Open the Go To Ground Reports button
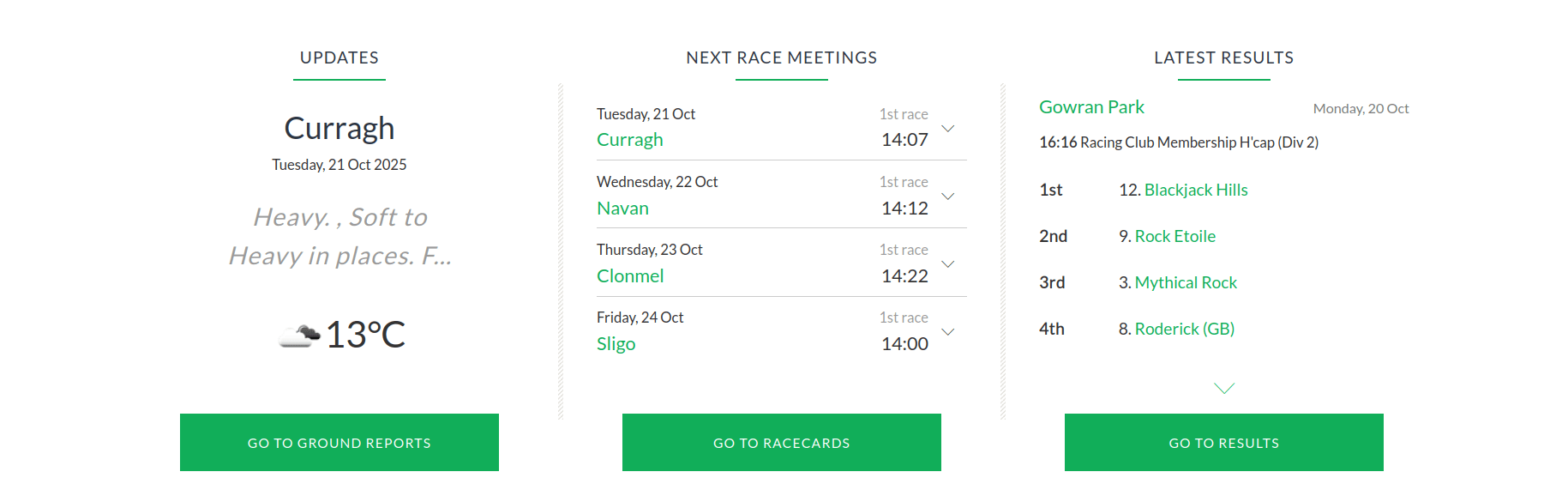1568x490 pixels. [x=339, y=443]
